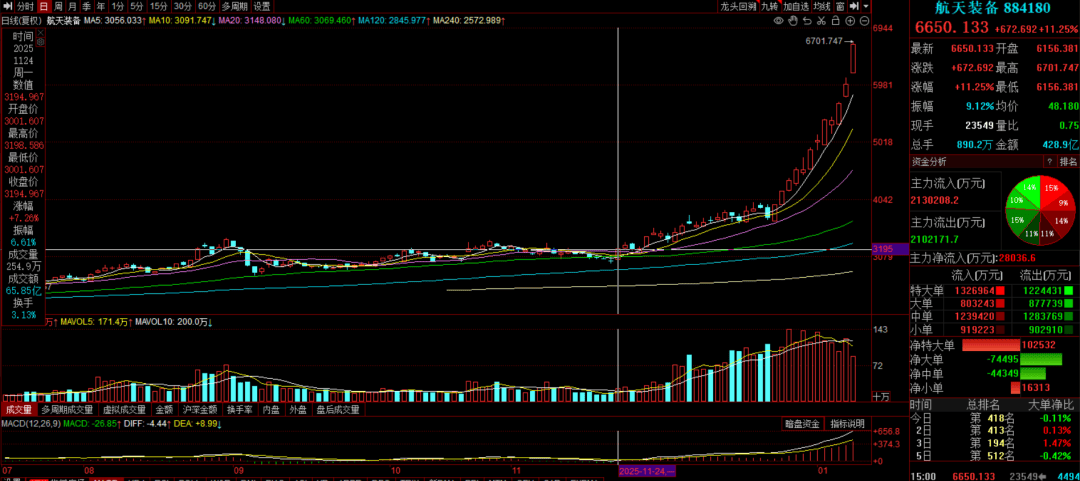
Task: Click the 窗 window layout icon
Action: 841,6
